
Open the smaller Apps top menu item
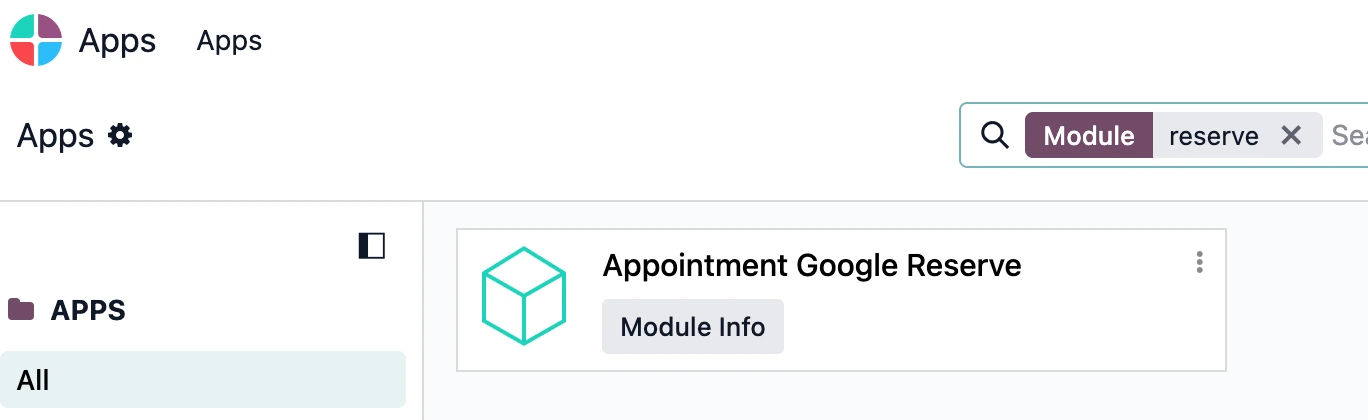tap(229, 41)
